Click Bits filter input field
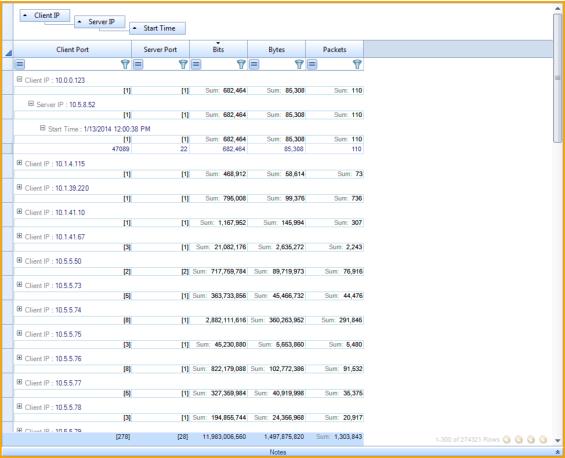 [219, 65]
